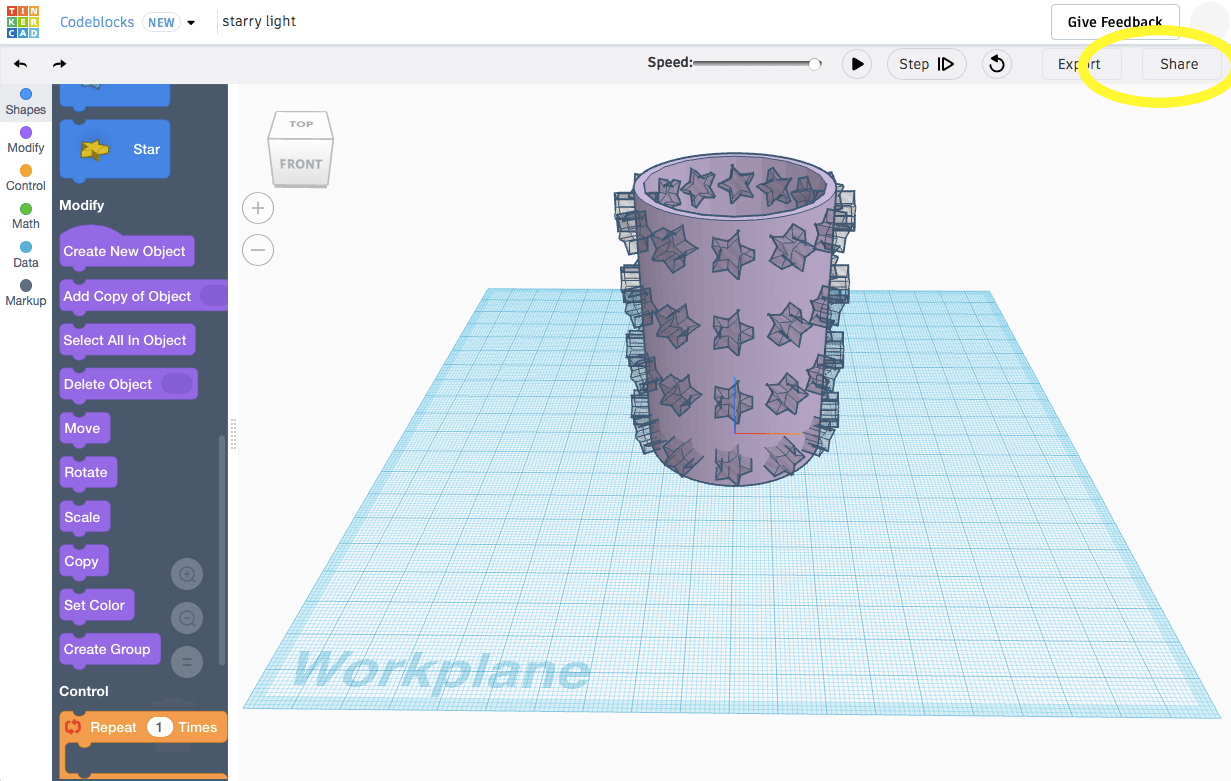
Task: Click the Export button
Action: click(x=1081, y=63)
